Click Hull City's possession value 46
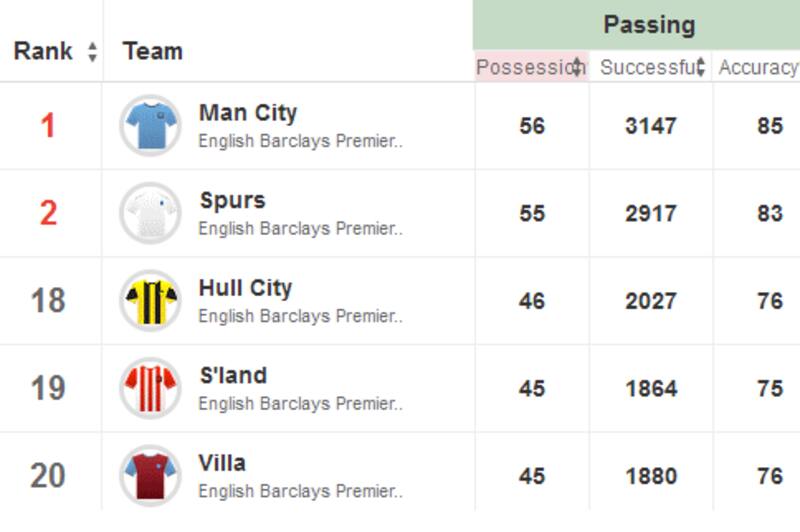This screenshot has width=800, height=532. (x=532, y=301)
